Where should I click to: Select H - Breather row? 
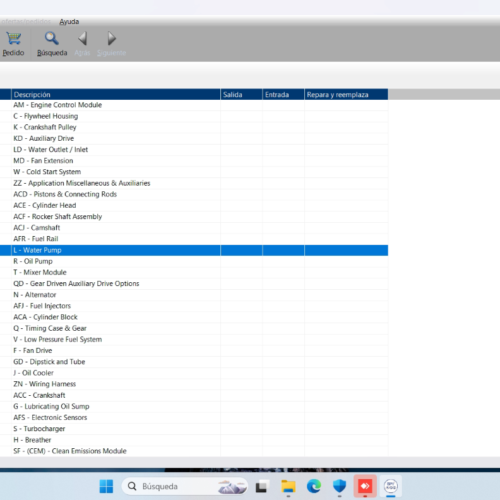pyautogui.click(x=194, y=440)
